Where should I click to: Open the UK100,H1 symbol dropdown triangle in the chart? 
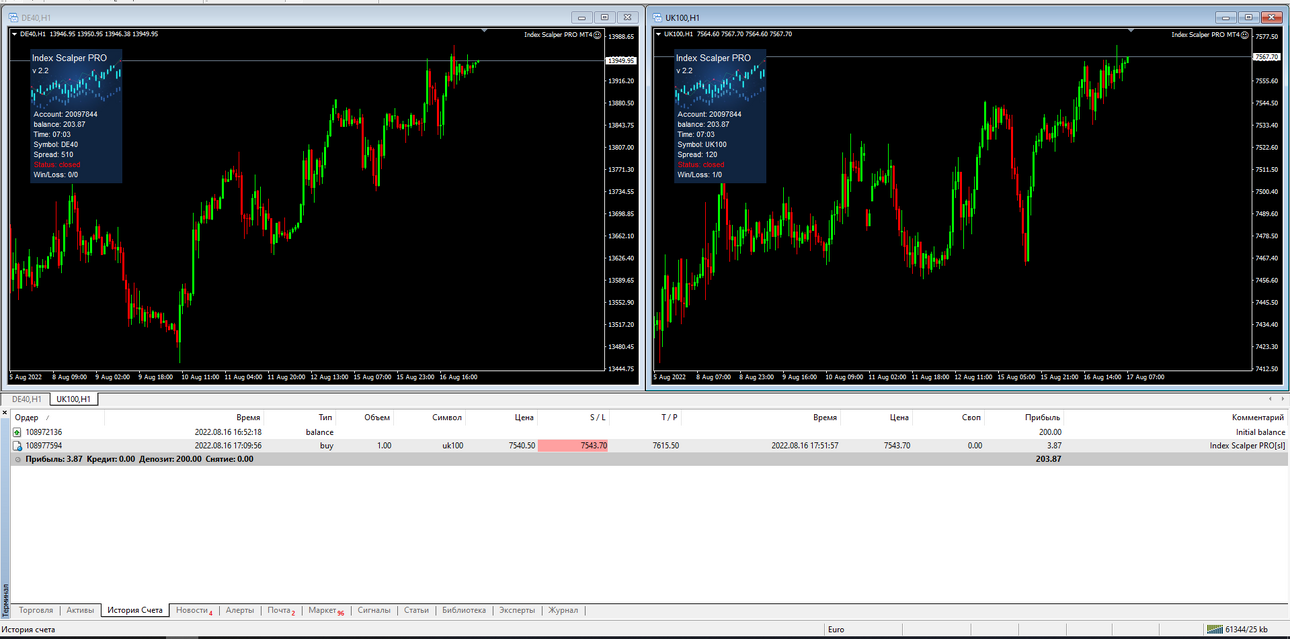pos(658,34)
